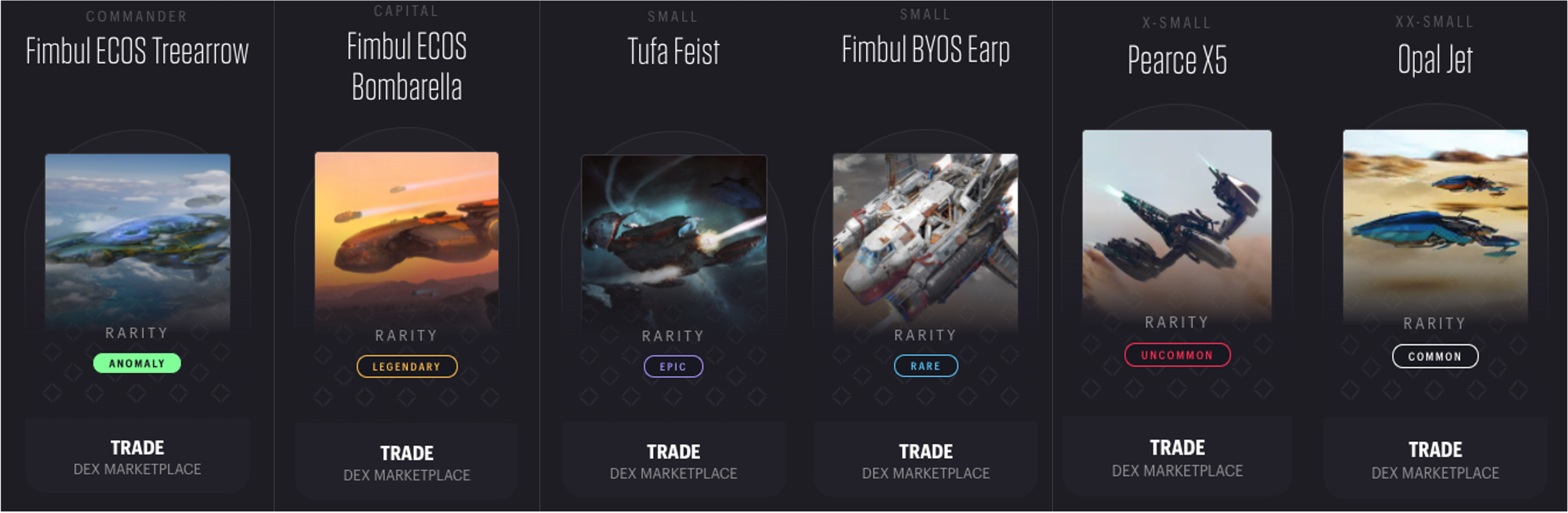Screen dimensions: 1568x513
Task: Trade Fimbul ECOS Bombarella on DEX Marketplace
Action: 407,462
